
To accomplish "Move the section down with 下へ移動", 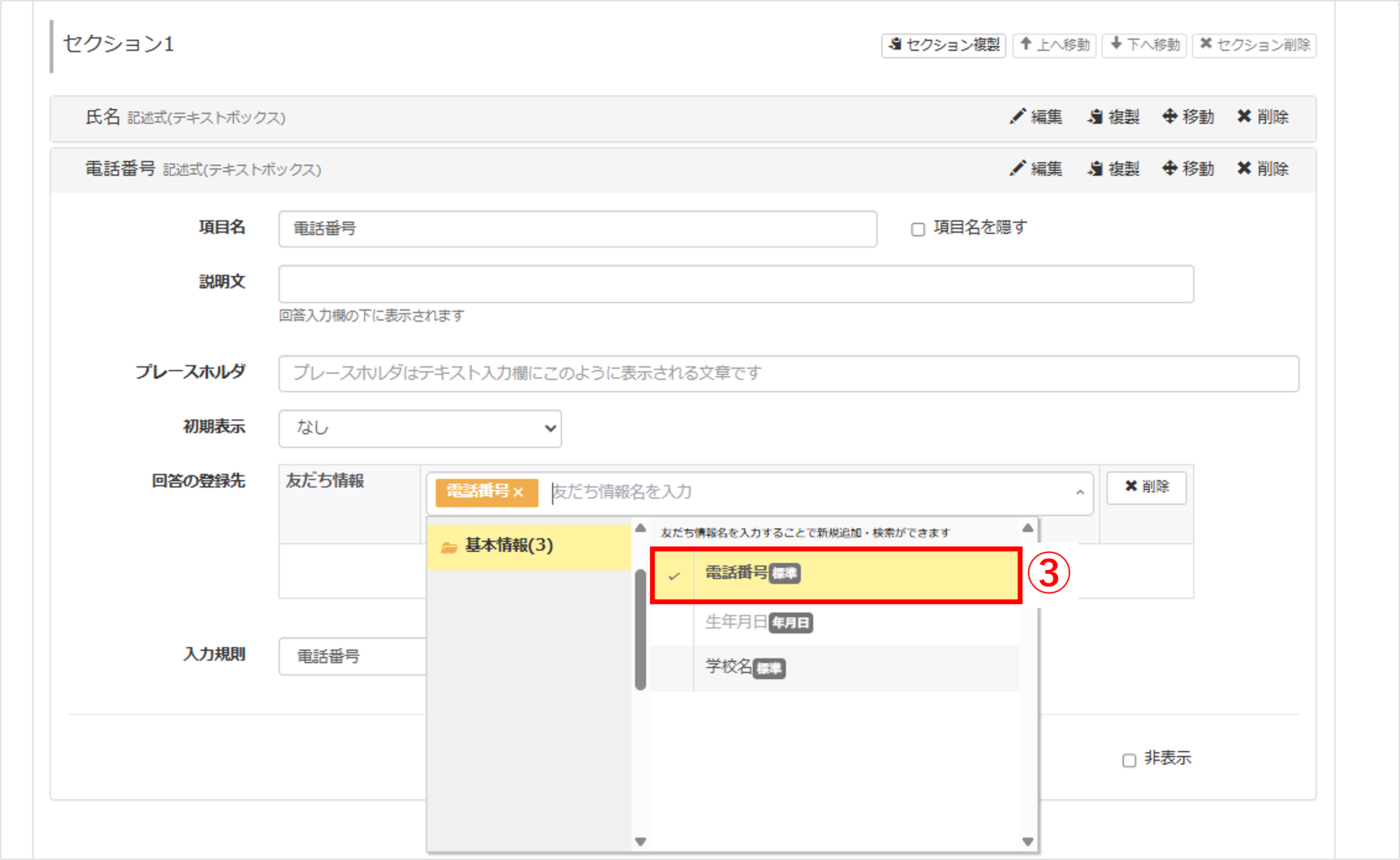I will tap(1144, 45).
